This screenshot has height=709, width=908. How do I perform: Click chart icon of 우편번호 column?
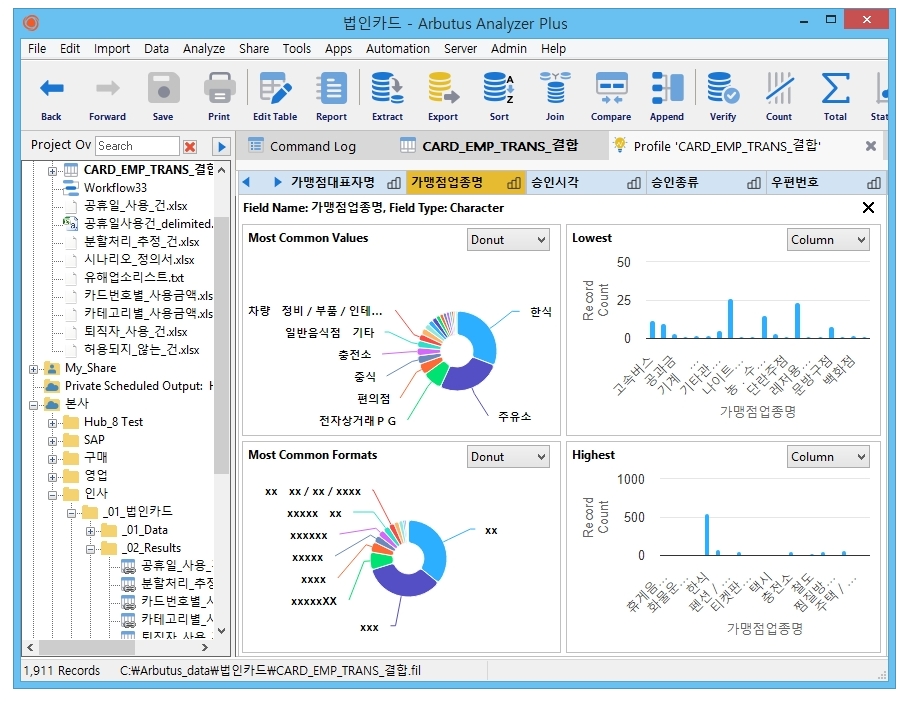coord(873,184)
